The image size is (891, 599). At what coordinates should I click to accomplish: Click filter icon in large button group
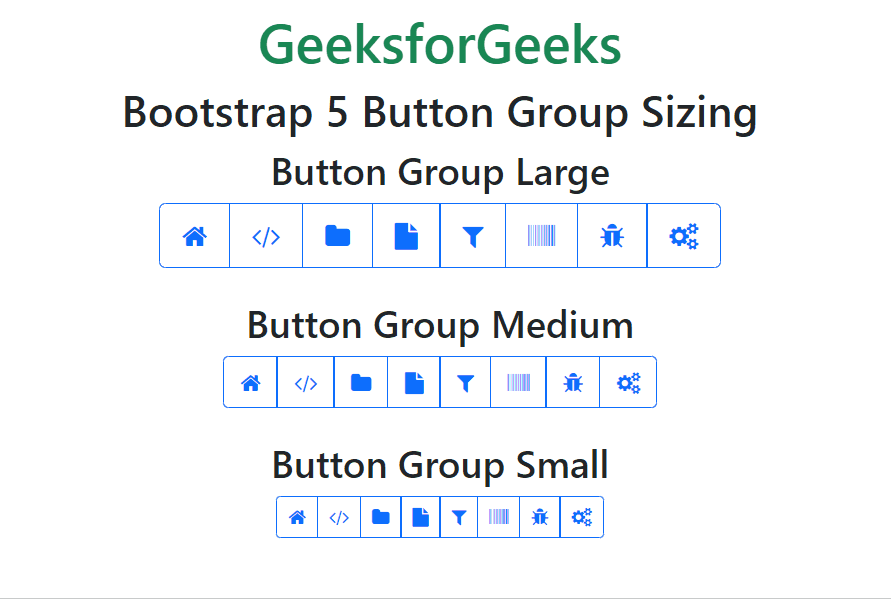click(x=473, y=237)
